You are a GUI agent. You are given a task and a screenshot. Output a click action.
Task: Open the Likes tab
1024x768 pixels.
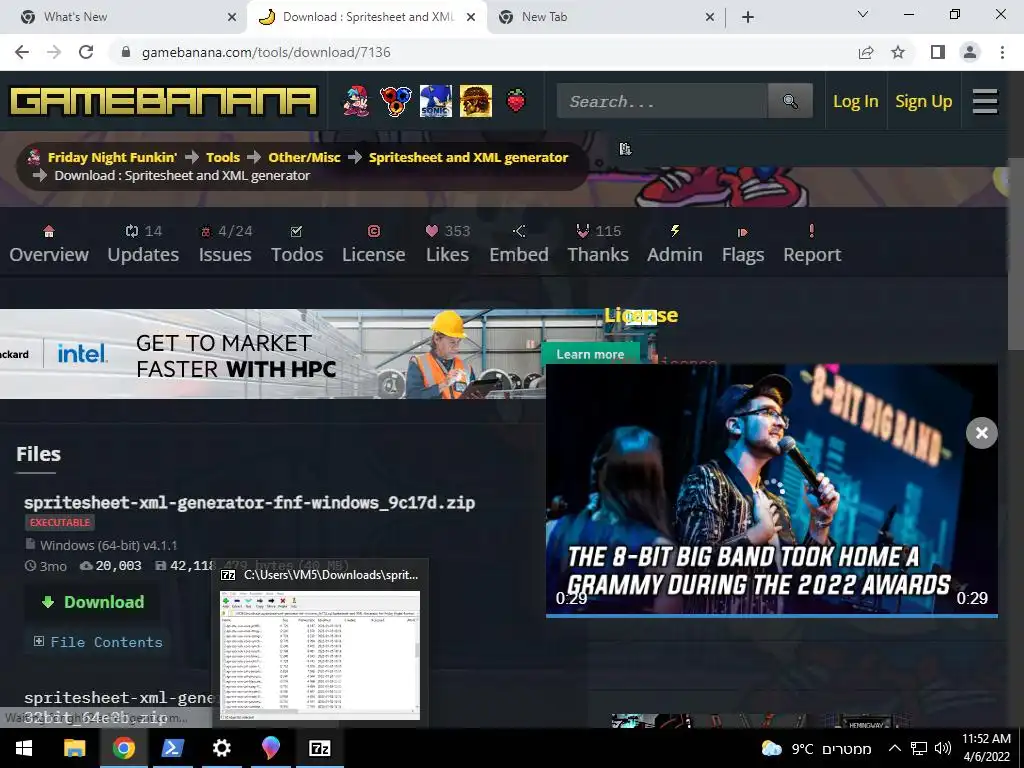click(447, 244)
